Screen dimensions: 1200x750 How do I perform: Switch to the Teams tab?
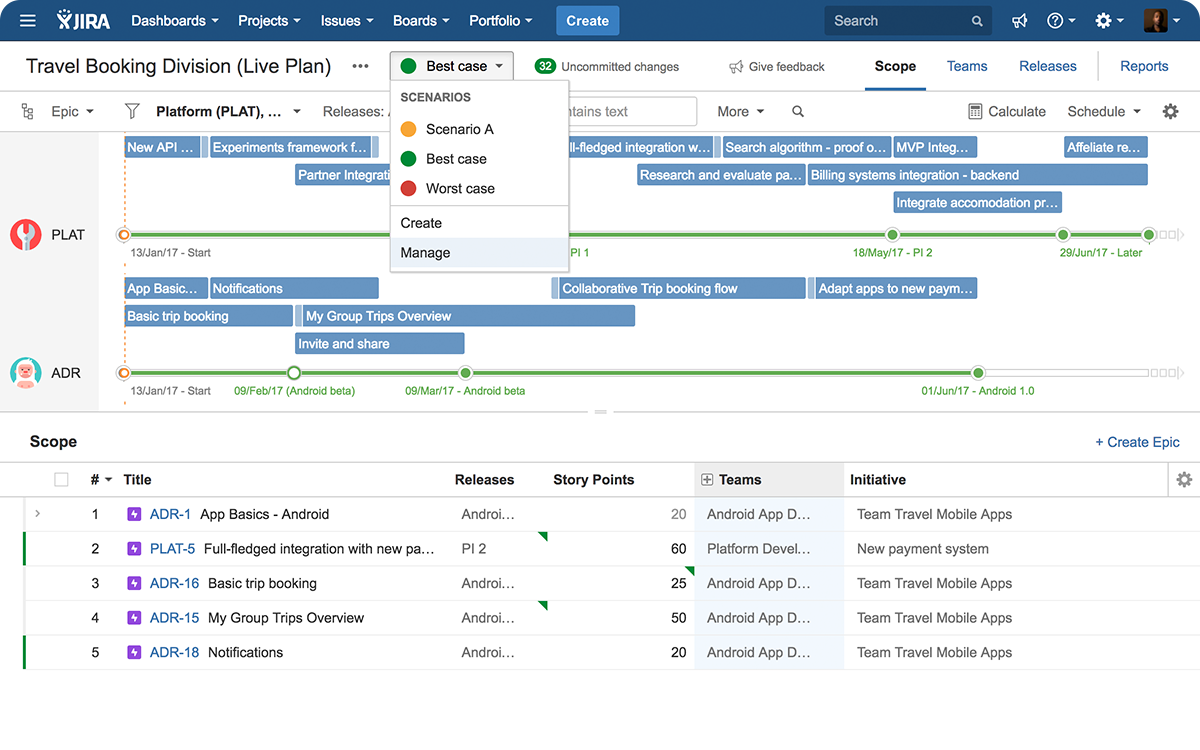967,66
